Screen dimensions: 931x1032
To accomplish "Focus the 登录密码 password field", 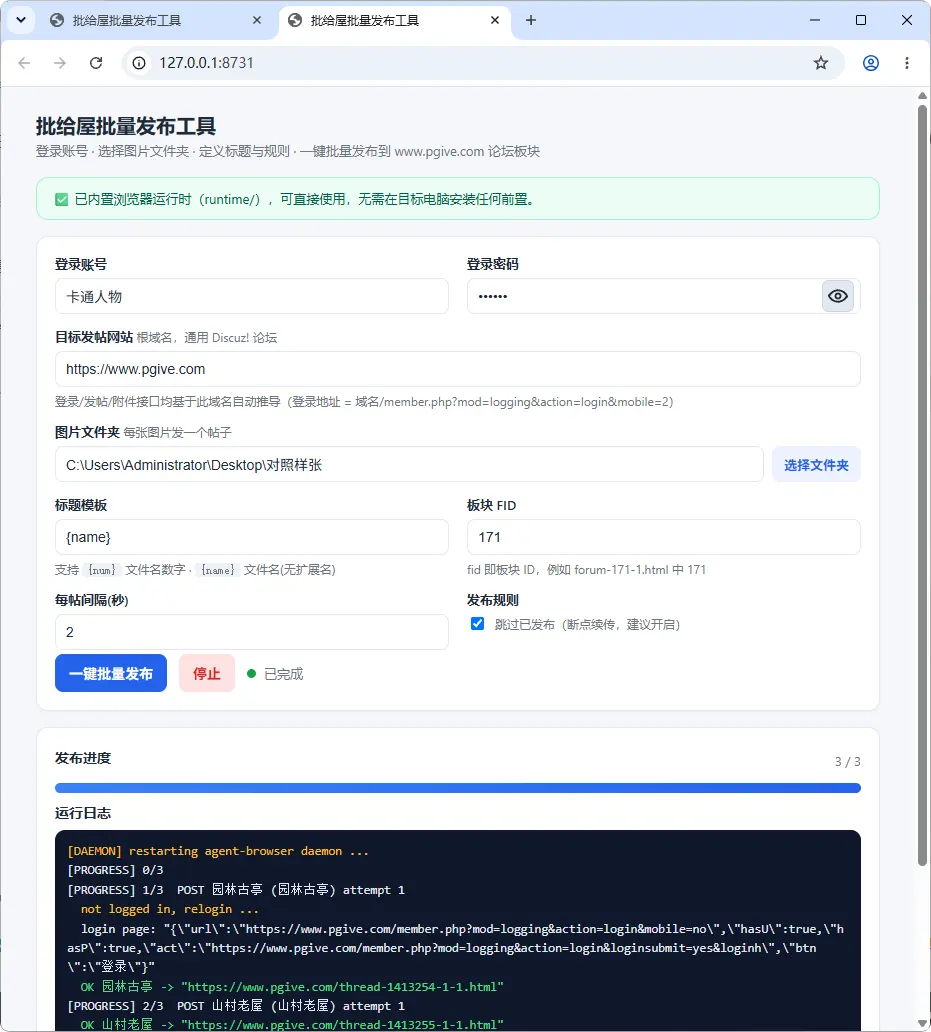I will click(x=643, y=296).
